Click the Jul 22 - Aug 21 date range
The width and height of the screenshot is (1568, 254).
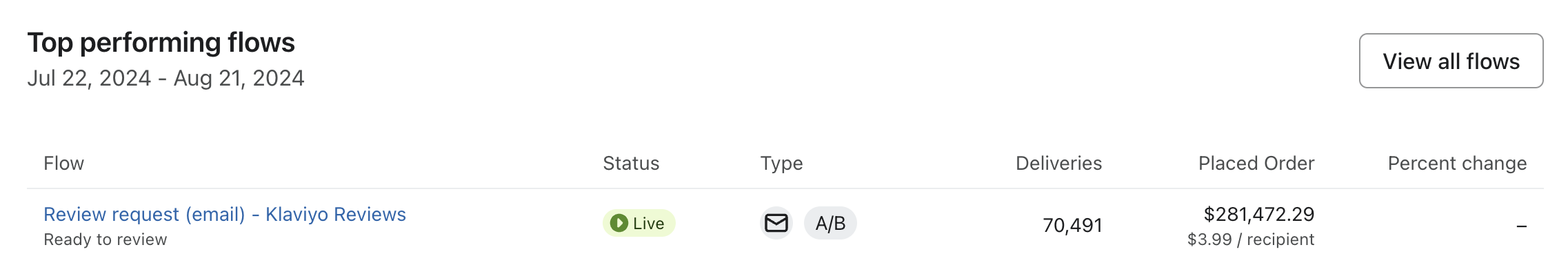click(x=165, y=78)
